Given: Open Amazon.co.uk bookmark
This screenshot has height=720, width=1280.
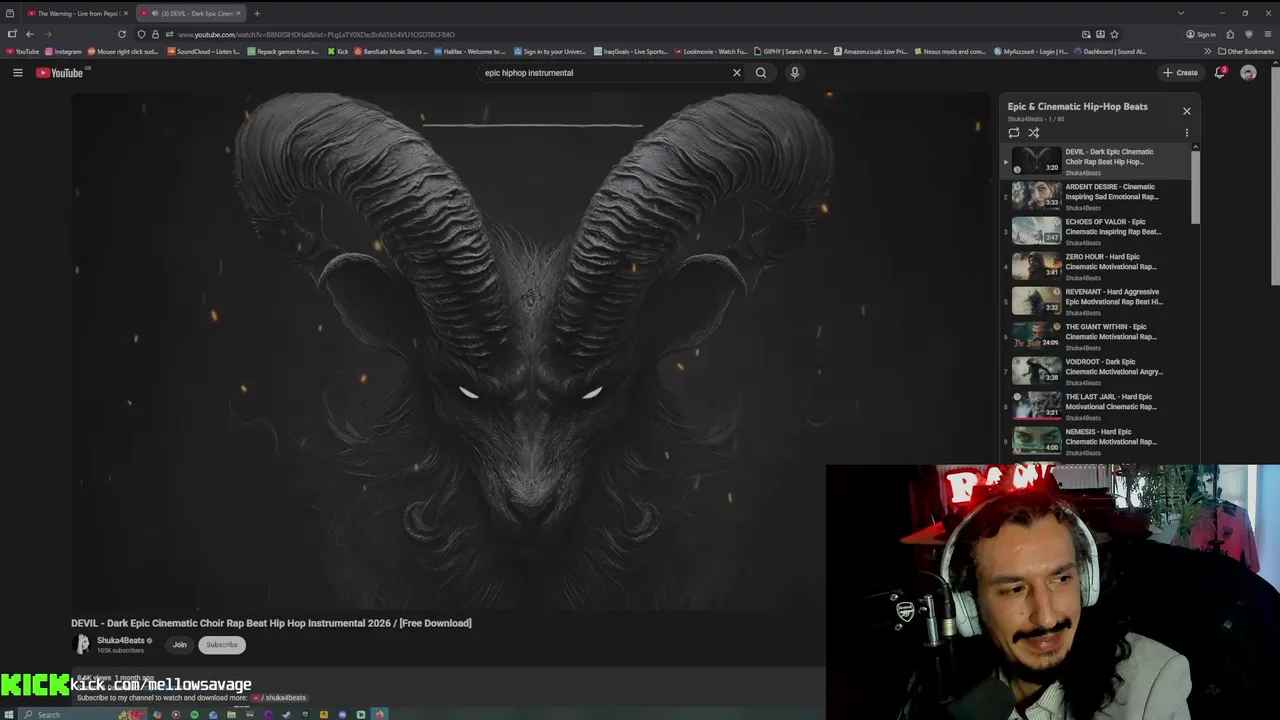Looking at the screenshot, I should [871, 51].
